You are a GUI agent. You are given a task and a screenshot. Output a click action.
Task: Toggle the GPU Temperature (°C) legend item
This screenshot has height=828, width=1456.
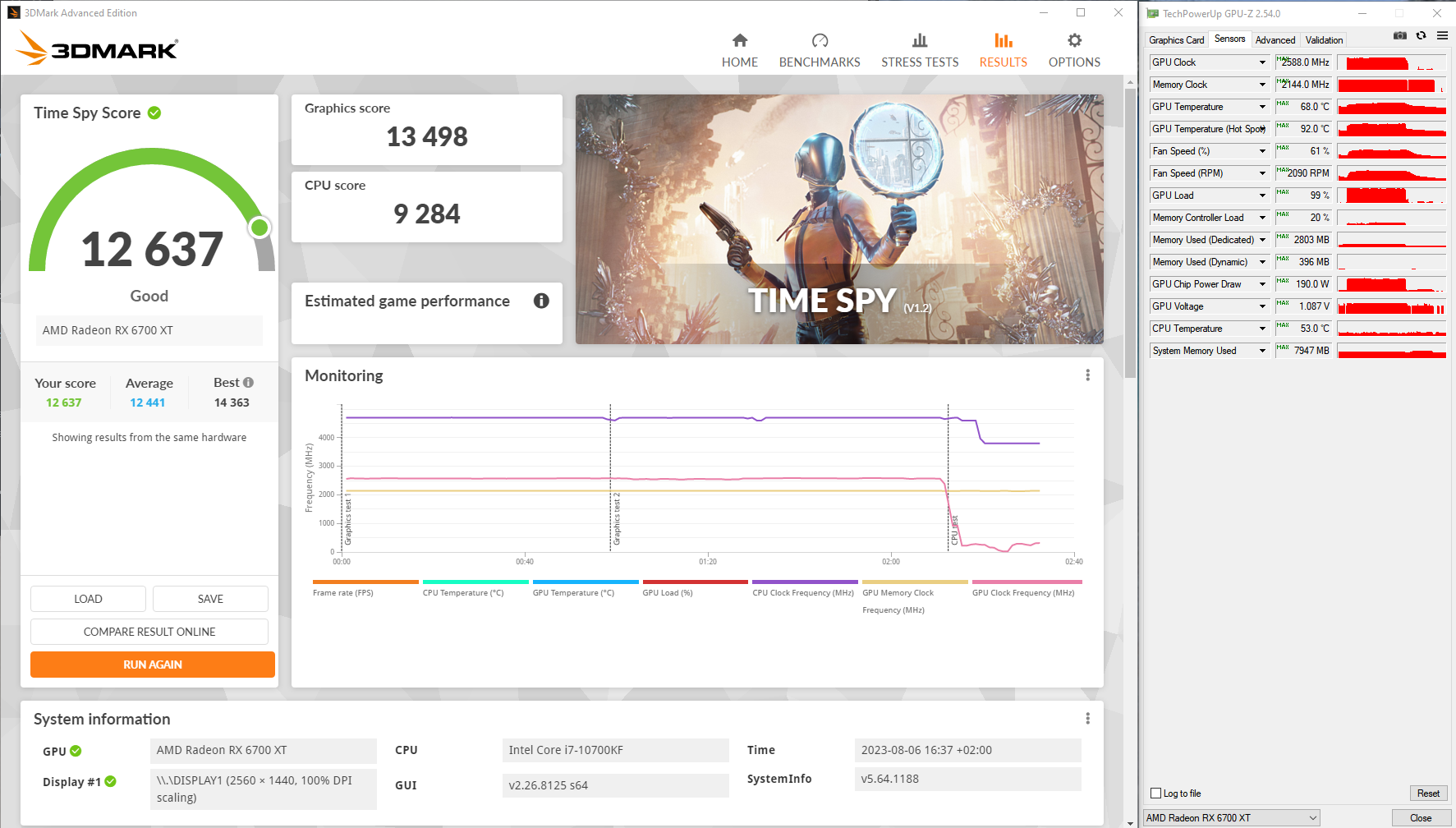pyautogui.click(x=586, y=588)
